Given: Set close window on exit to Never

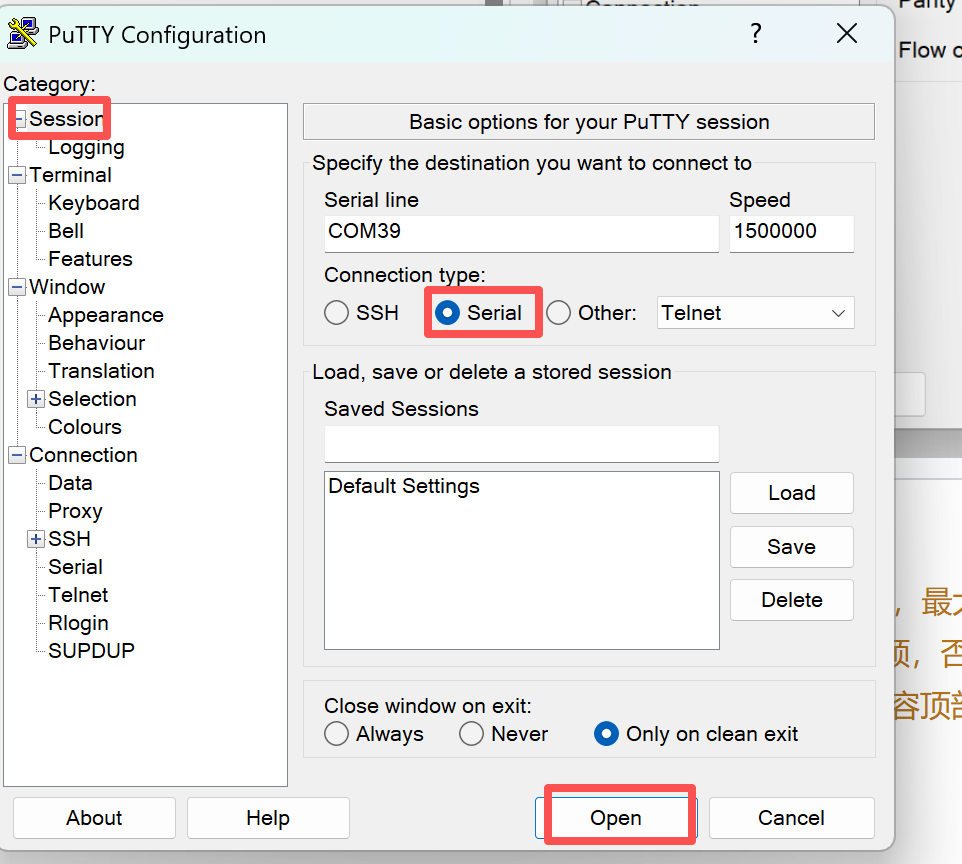Looking at the screenshot, I should pos(471,734).
